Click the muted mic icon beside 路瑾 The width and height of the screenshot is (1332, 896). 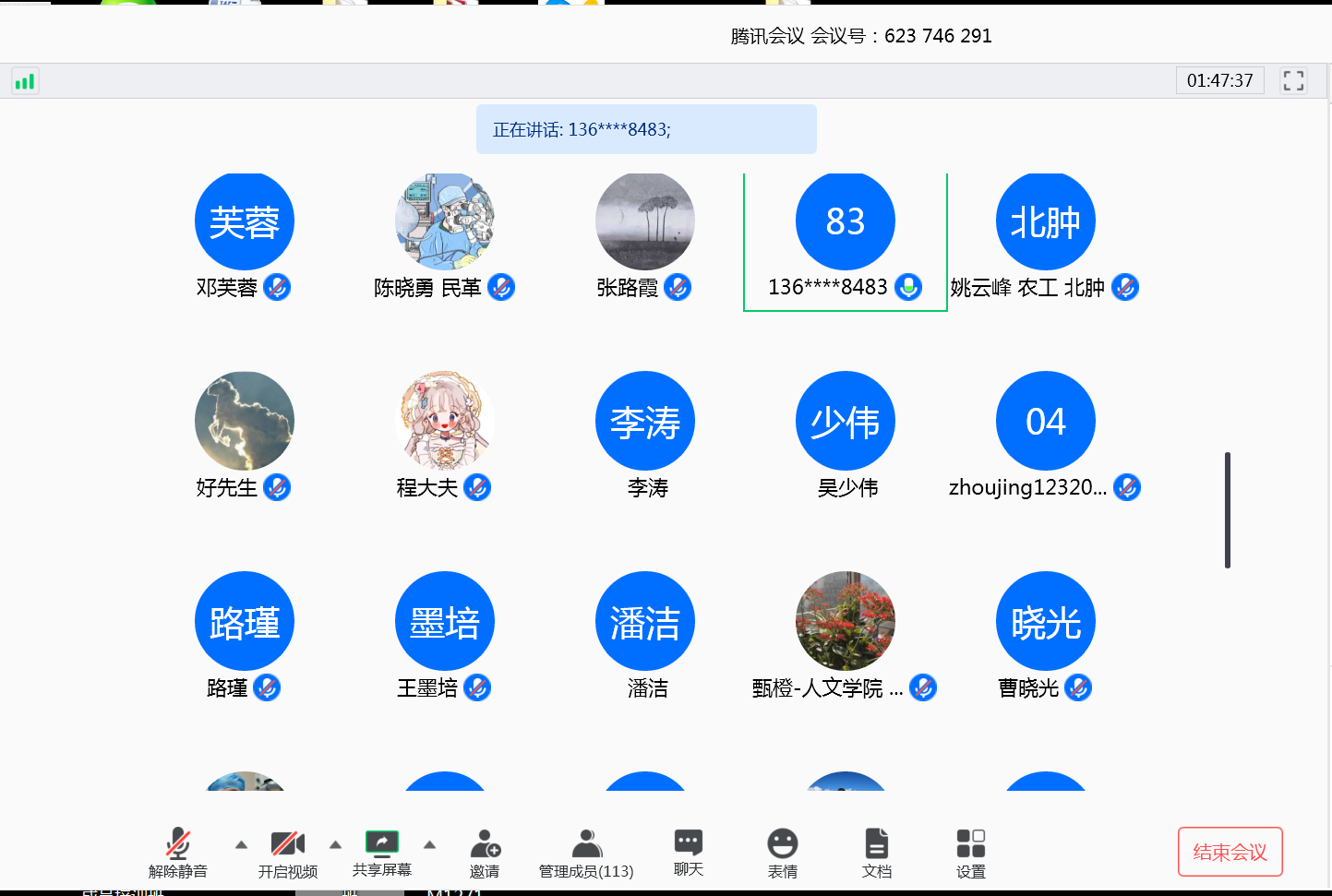tap(267, 687)
